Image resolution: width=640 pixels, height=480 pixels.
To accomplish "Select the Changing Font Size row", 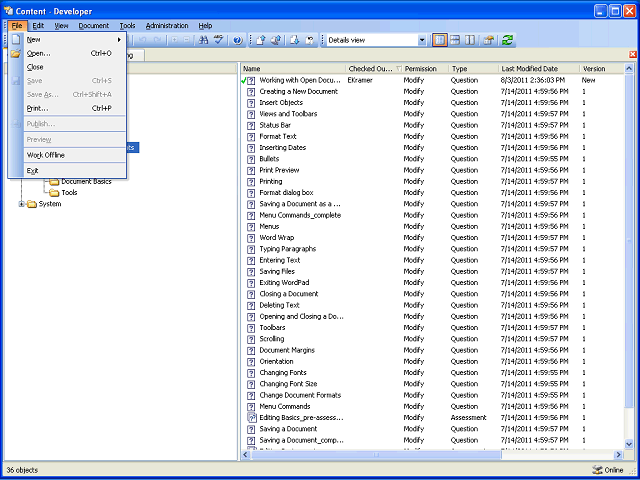I will pyautogui.click(x=432, y=384).
